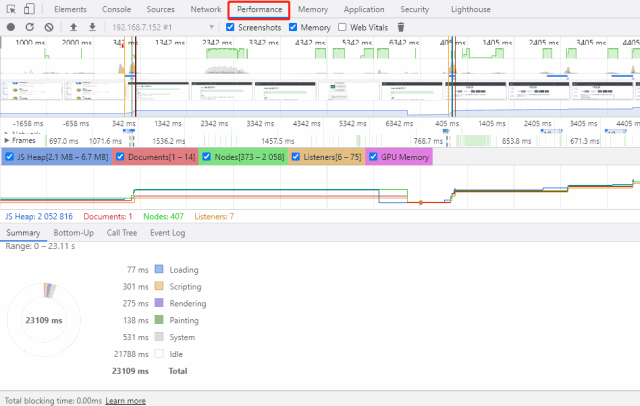640x406 pixels.
Task: Activate the inspect element cursor icon
Action: (11, 9)
